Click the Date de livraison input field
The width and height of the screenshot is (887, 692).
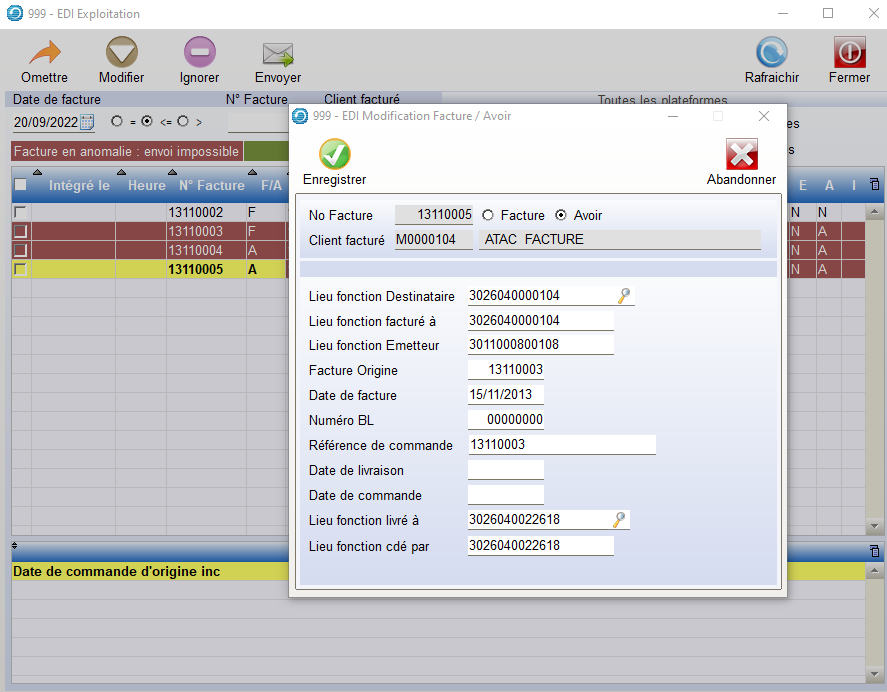coord(505,470)
